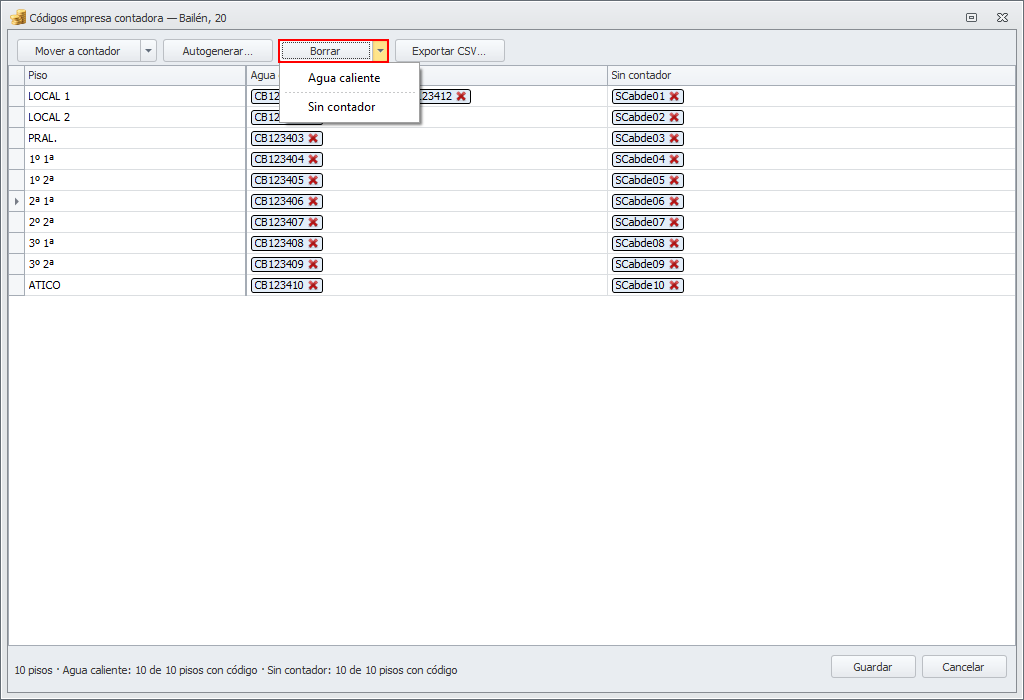Click the red X beside SCabde04
The width and height of the screenshot is (1024, 700).
(x=675, y=159)
